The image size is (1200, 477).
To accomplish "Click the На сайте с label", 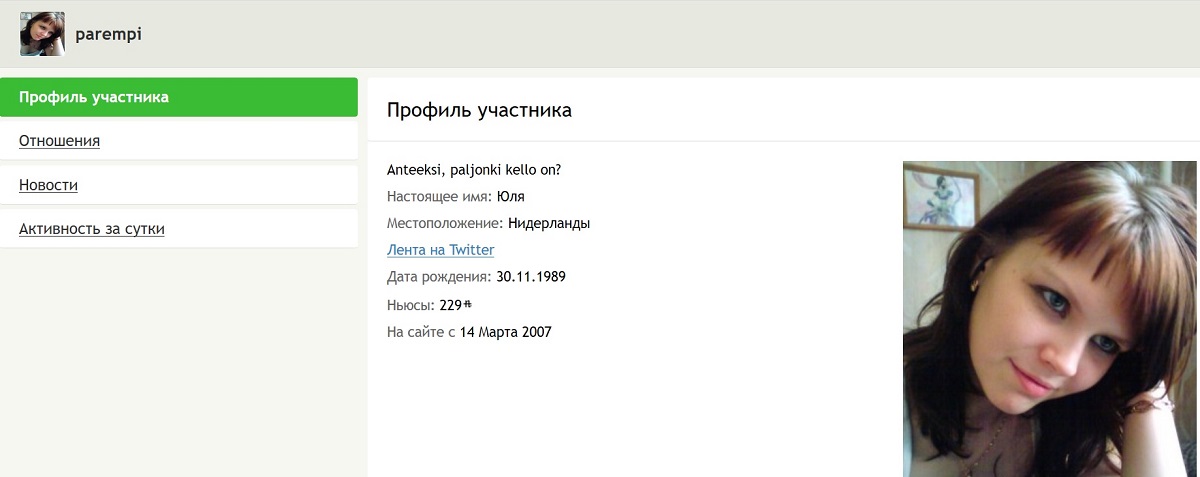I will click(x=421, y=332).
